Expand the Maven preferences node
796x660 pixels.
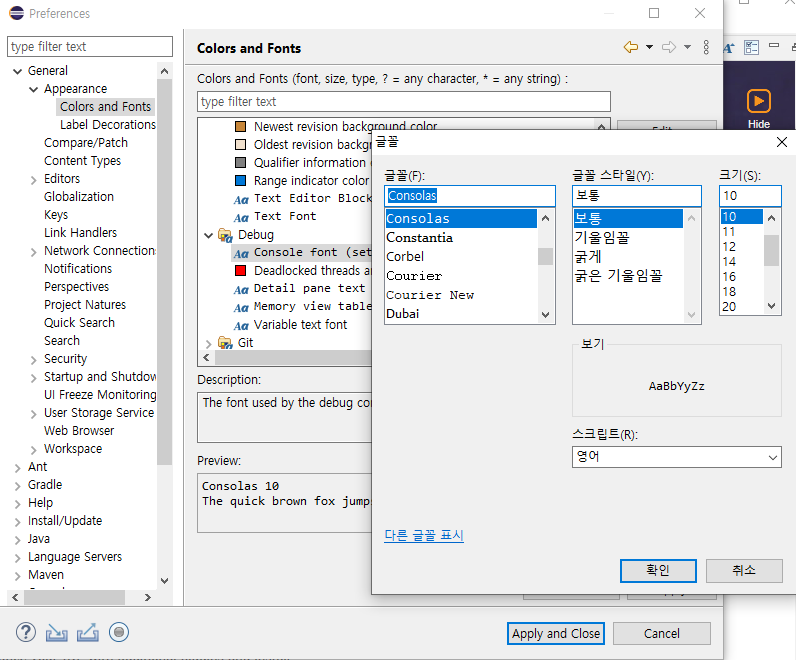[18, 576]
